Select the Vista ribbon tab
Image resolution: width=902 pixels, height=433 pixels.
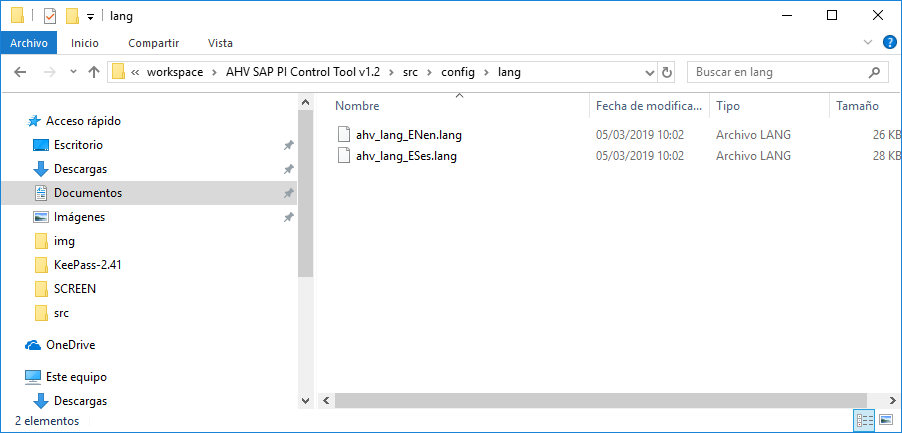click(x=220, y=43)
